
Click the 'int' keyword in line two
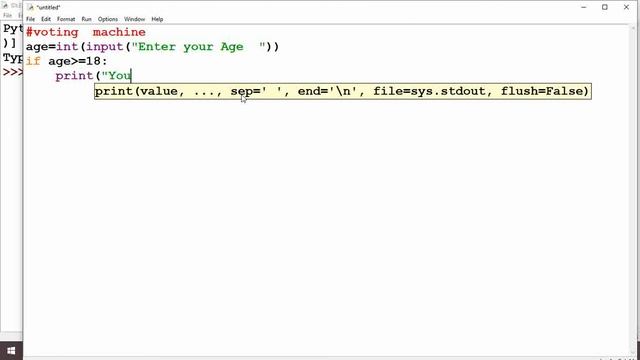pyautogui.click(x=67, y=47)
